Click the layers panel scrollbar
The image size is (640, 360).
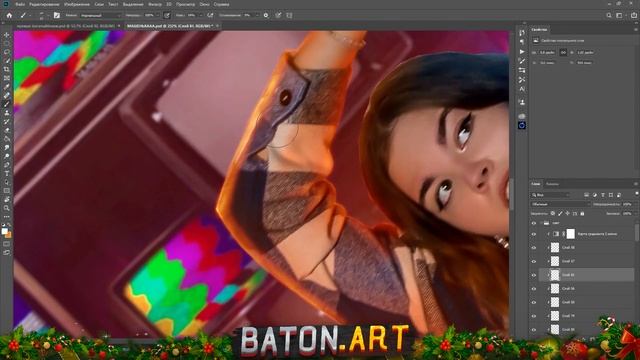(637, 232)
